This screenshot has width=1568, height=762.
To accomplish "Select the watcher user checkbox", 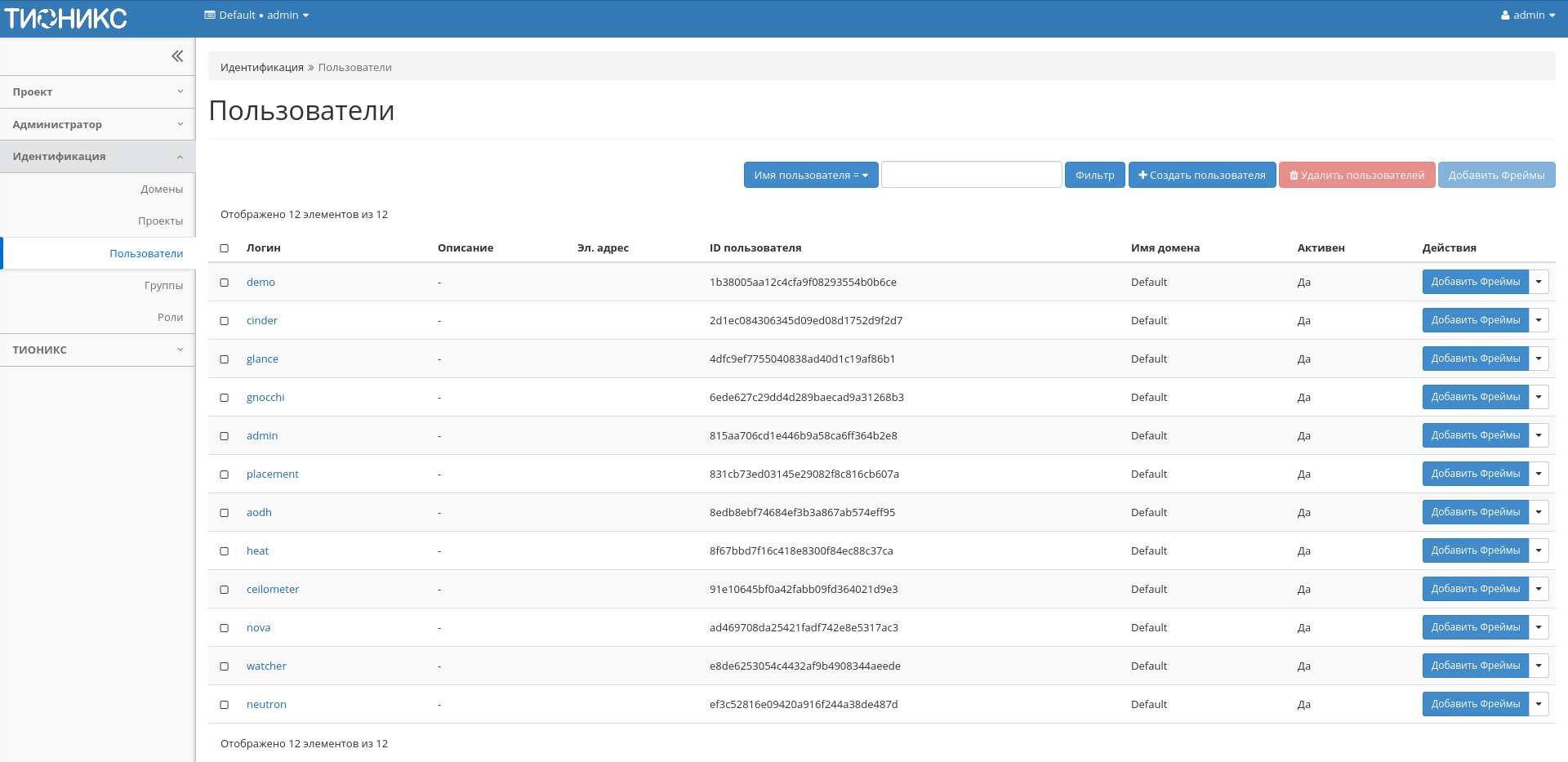I will (x=225, y=666).
